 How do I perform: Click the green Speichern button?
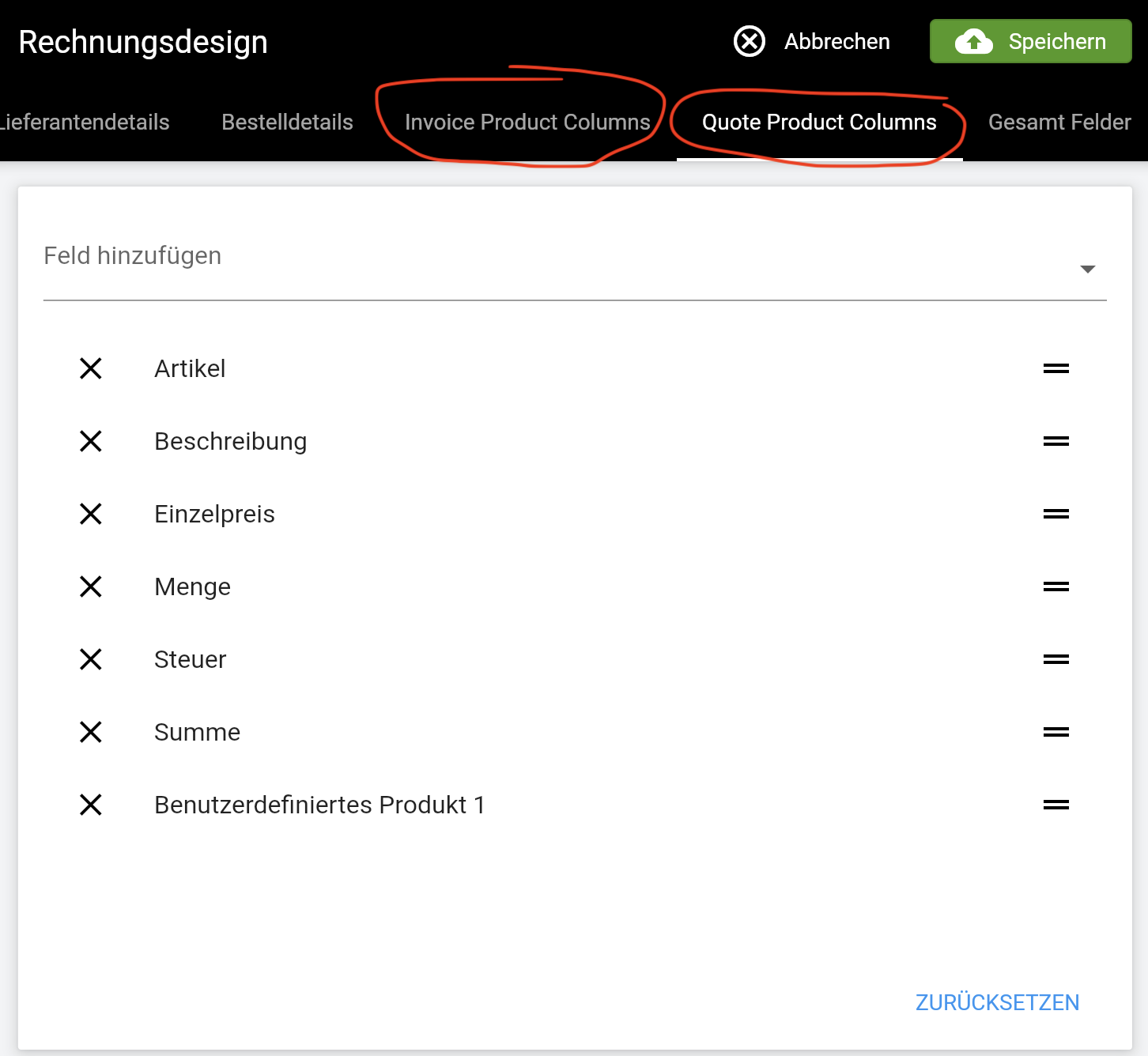[x=1031, y=41]
